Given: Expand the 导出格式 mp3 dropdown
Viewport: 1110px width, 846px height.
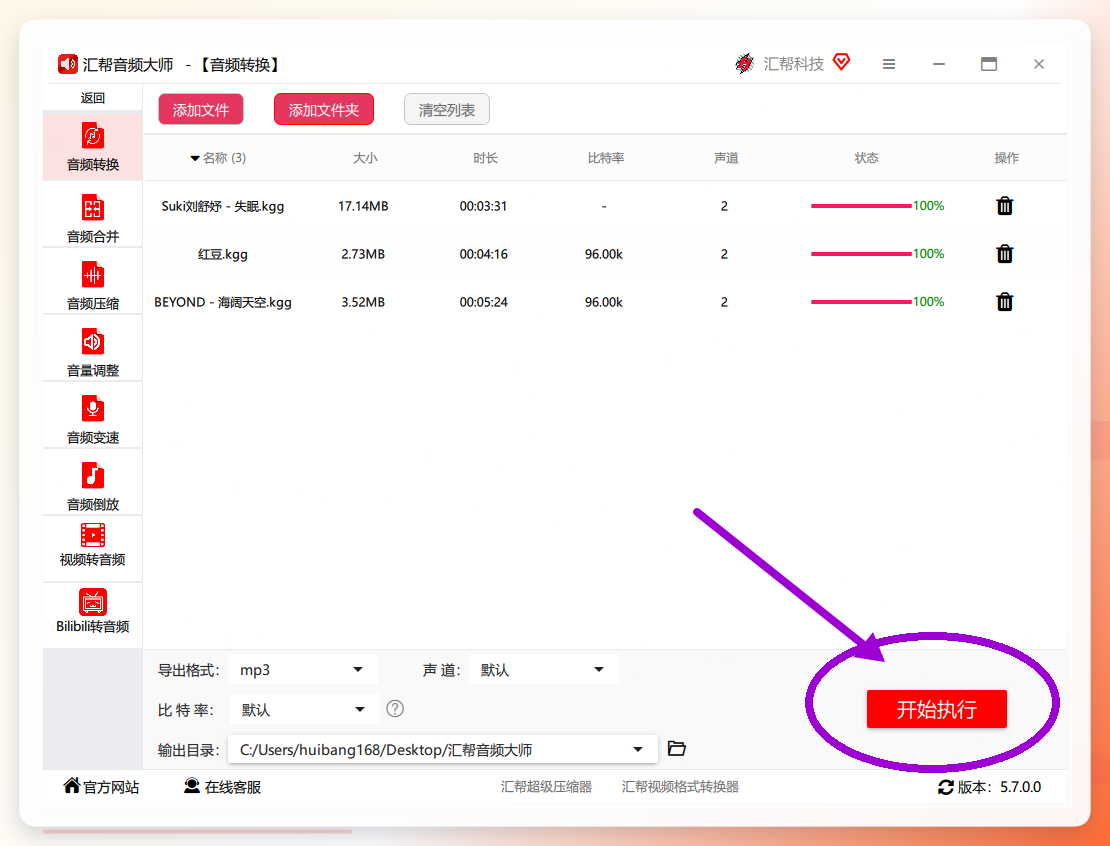Looking at the screenshot, I should [x=303, y=670].
